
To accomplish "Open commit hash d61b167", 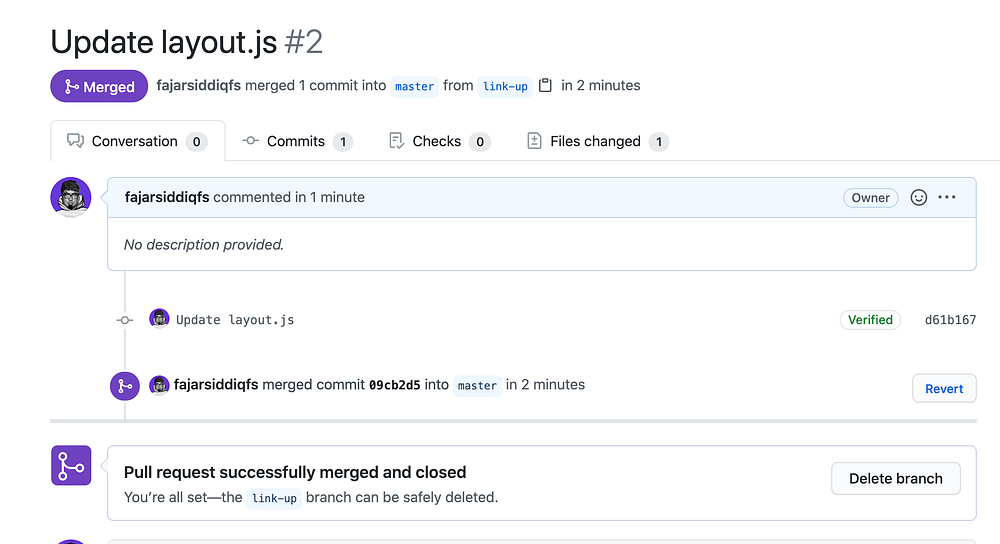I will (950, 320).
